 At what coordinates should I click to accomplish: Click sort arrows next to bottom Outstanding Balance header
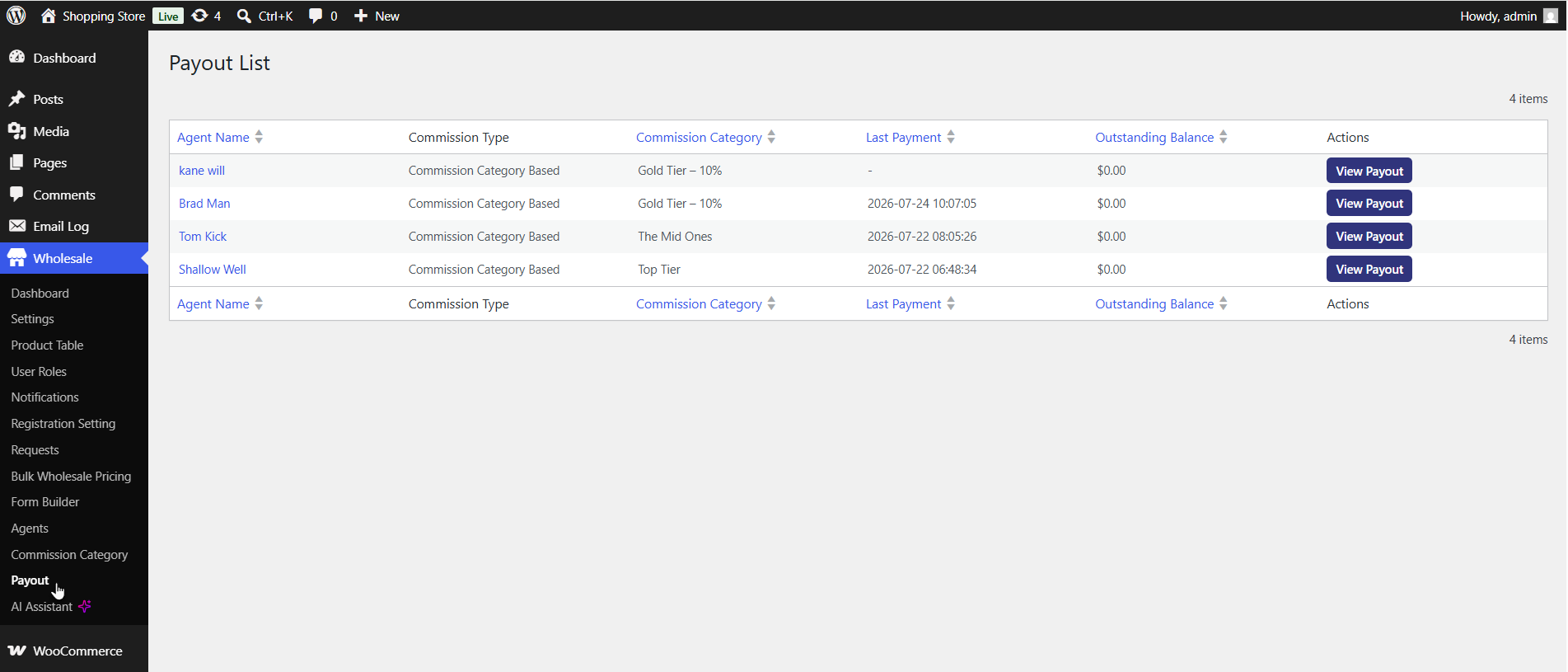point(1224,303)
